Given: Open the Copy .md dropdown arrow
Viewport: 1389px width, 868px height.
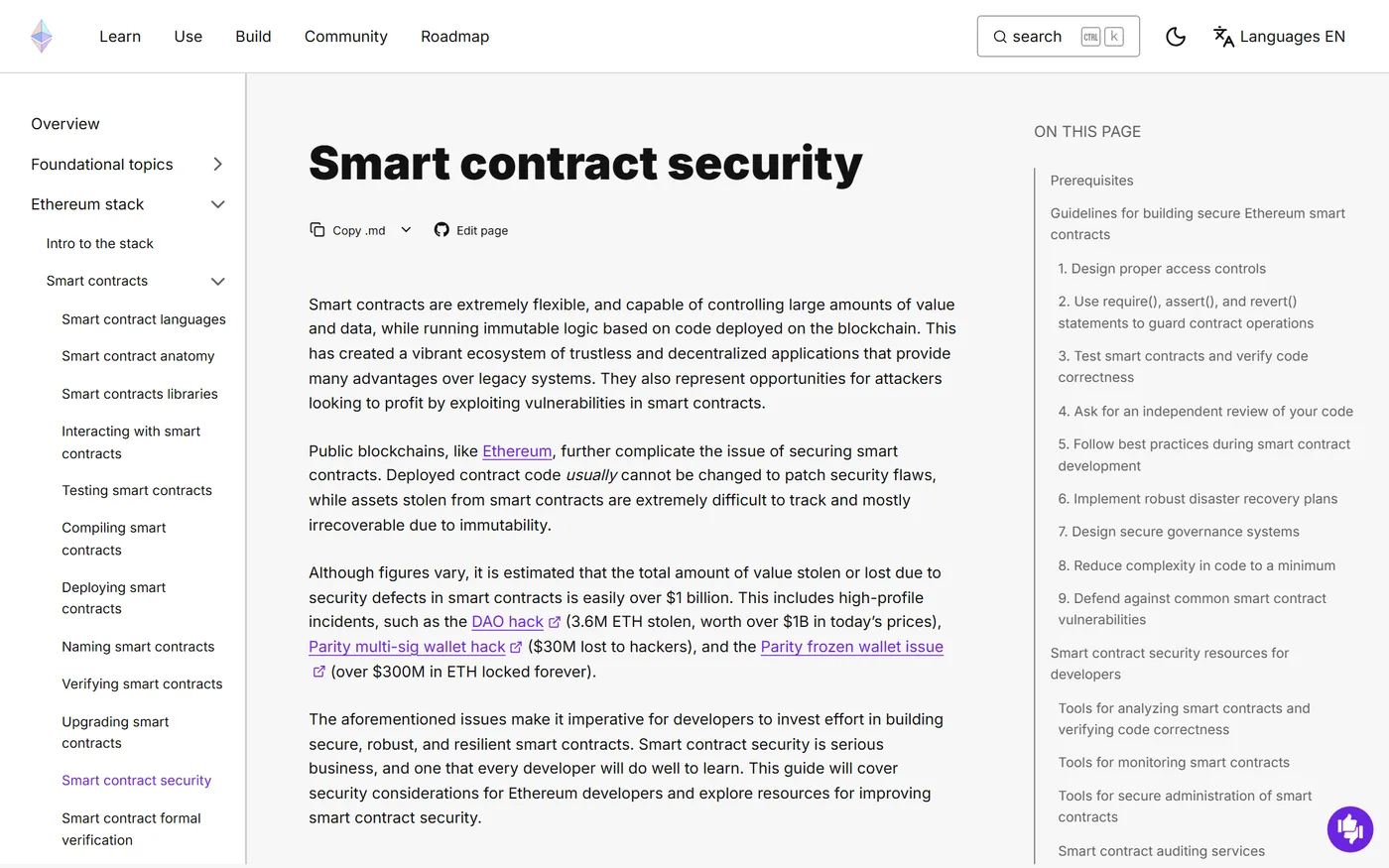Looking at the screenshot, I should pyautogui.click(x=406, y=230).
